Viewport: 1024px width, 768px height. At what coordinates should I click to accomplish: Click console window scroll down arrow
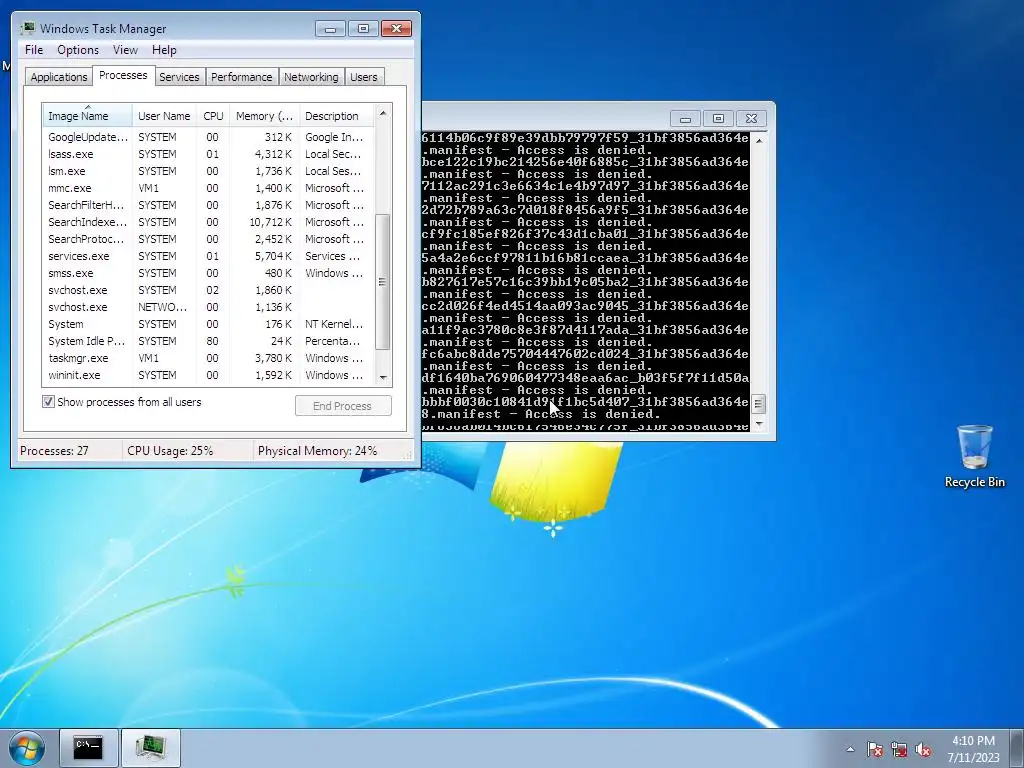(x=758, y=423)
